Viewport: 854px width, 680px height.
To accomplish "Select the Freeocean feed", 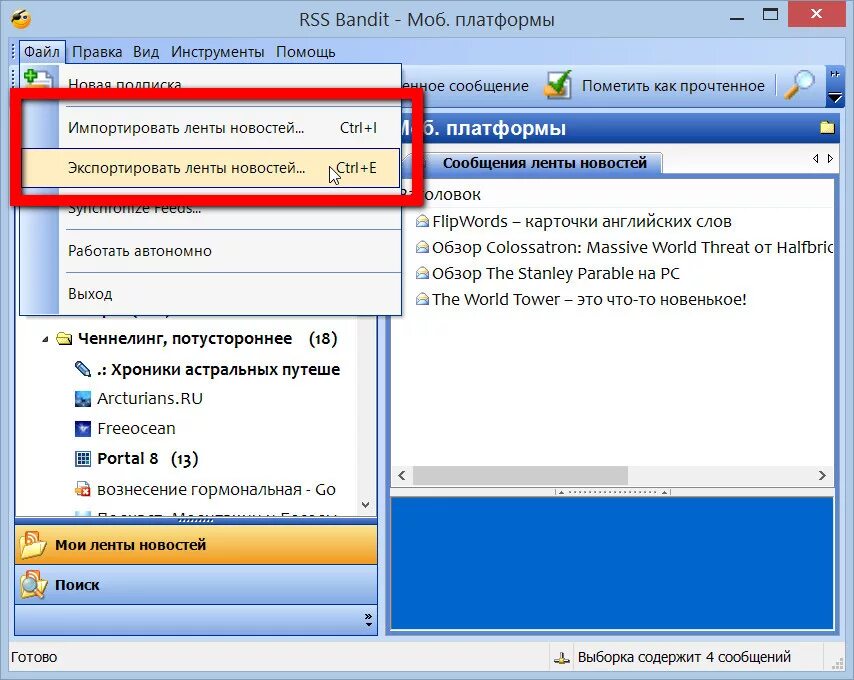I will [x=136, y=429].
